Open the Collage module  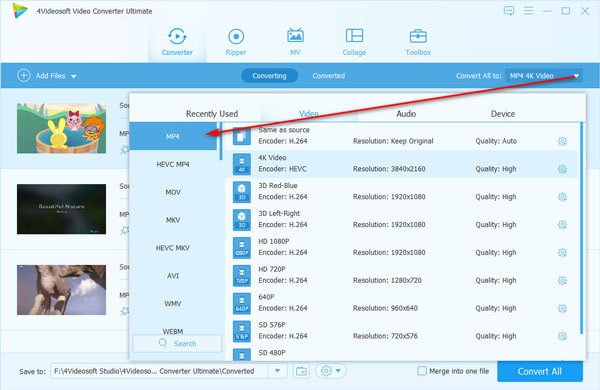[x=354, y=42]
